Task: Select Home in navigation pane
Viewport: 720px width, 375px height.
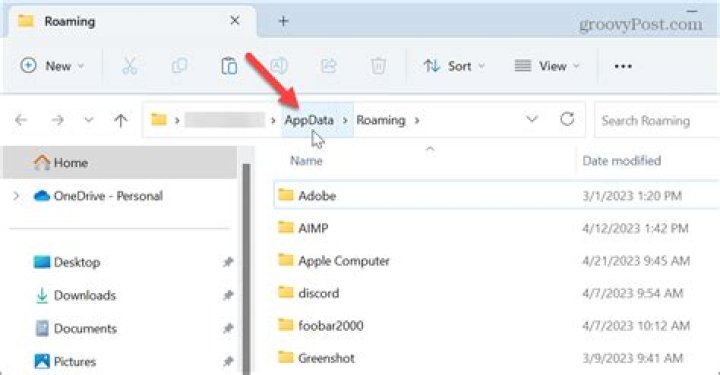Action: point(120,162)
